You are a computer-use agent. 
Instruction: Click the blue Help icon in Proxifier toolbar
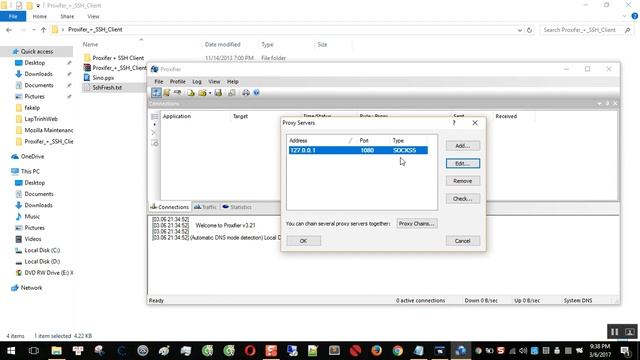(x=256, y=93)
